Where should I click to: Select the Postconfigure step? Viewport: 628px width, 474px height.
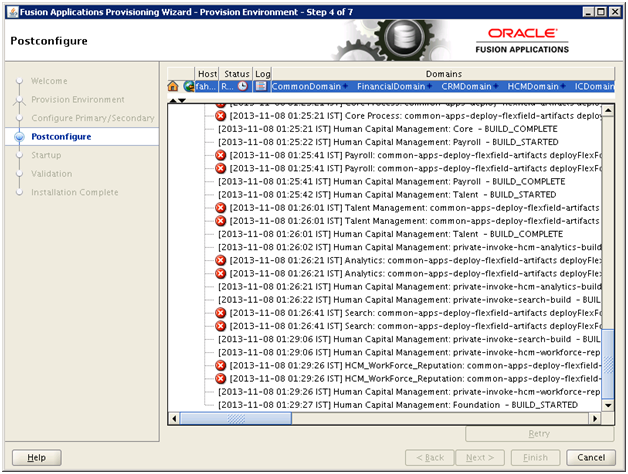click(x=61, y=137)
